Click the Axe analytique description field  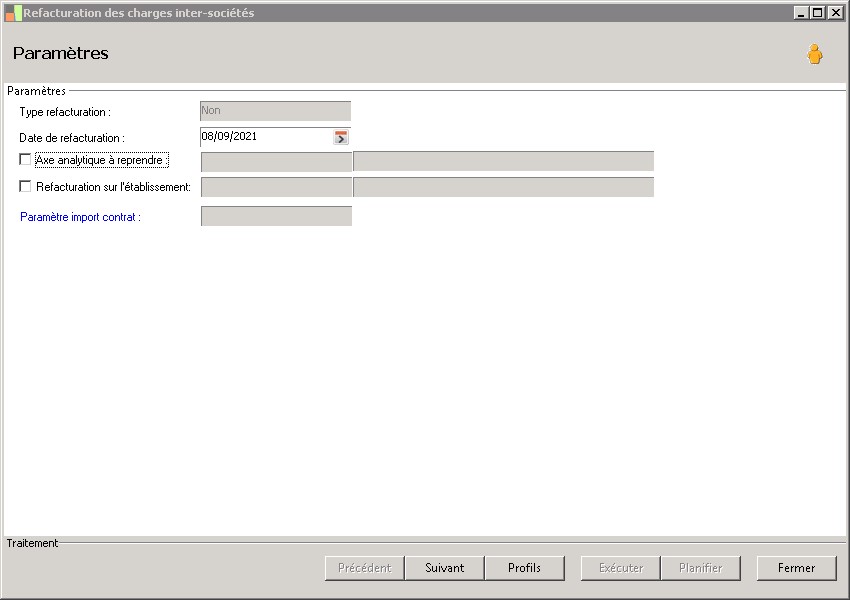(x=504, y=161)
